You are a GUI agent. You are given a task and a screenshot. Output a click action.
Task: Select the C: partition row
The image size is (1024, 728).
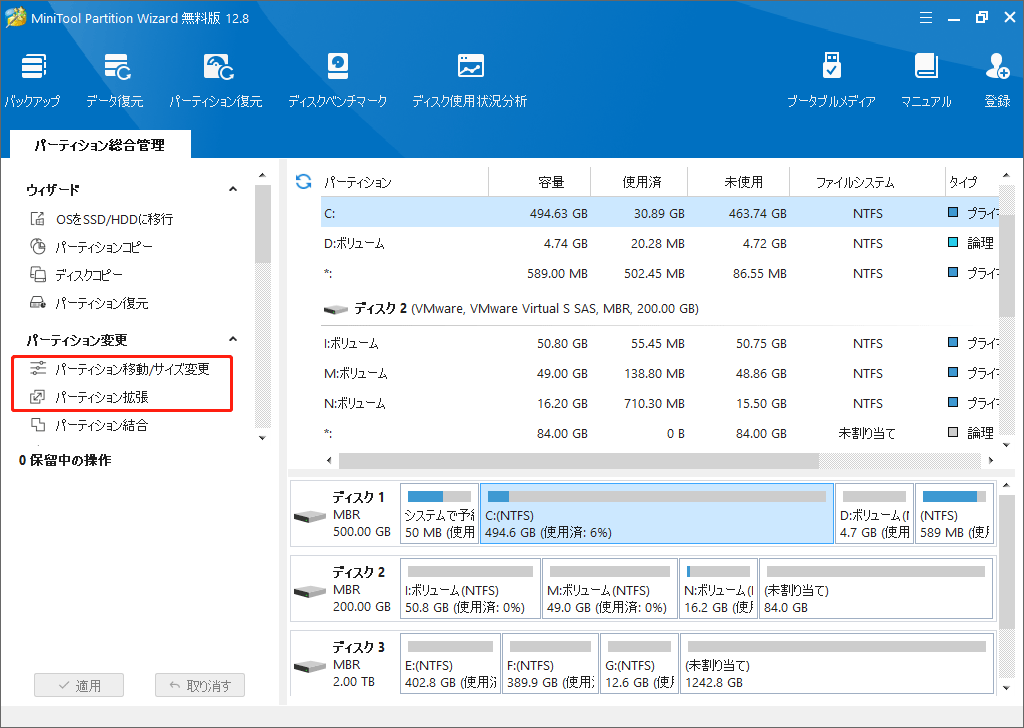(x=660, y=213)
